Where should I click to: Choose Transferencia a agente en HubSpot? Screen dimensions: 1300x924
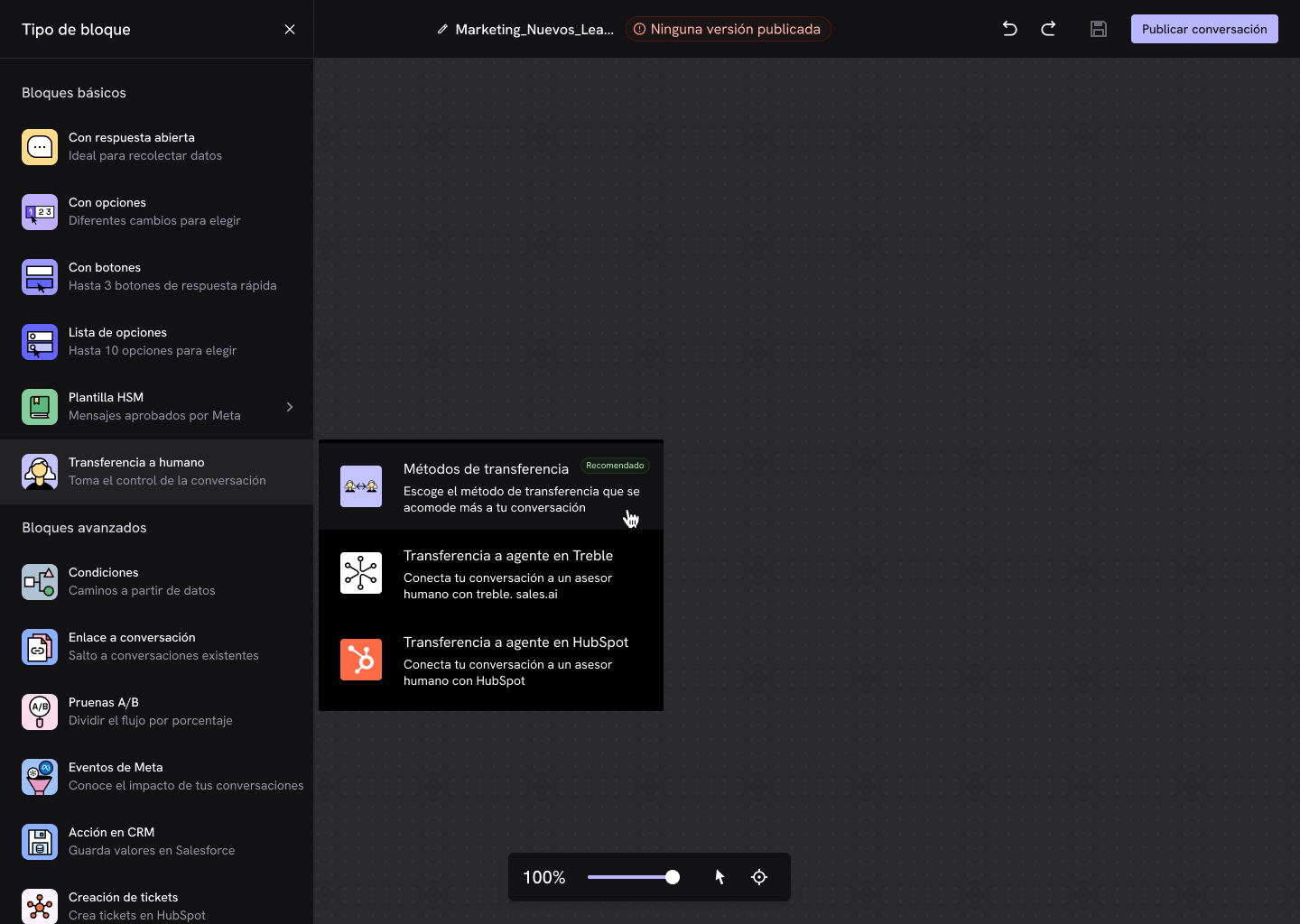coord(491,660)
